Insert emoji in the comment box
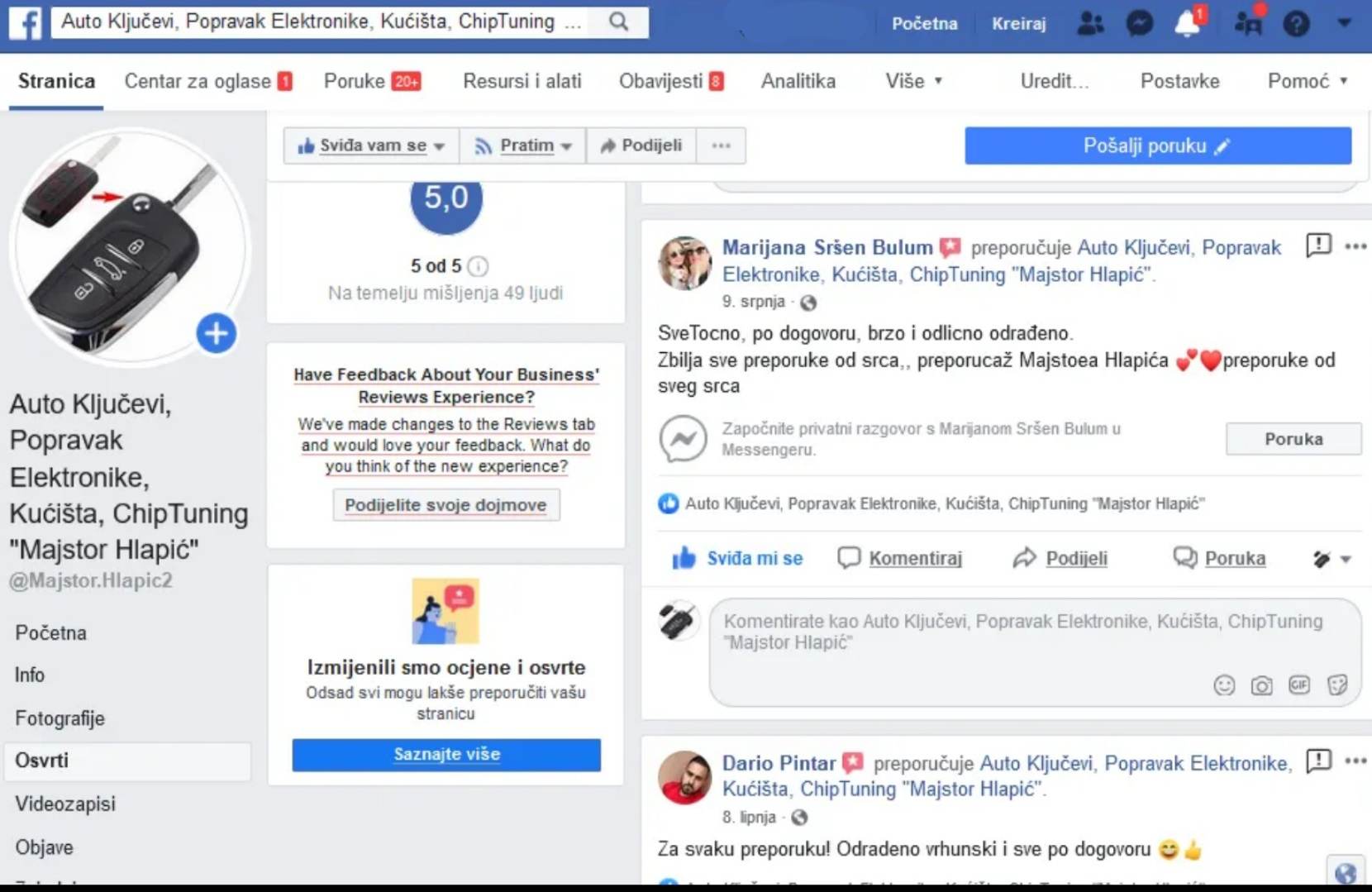Image resolution: width=1372 pixels, height=892 pixels. (x=1224, y=685)
